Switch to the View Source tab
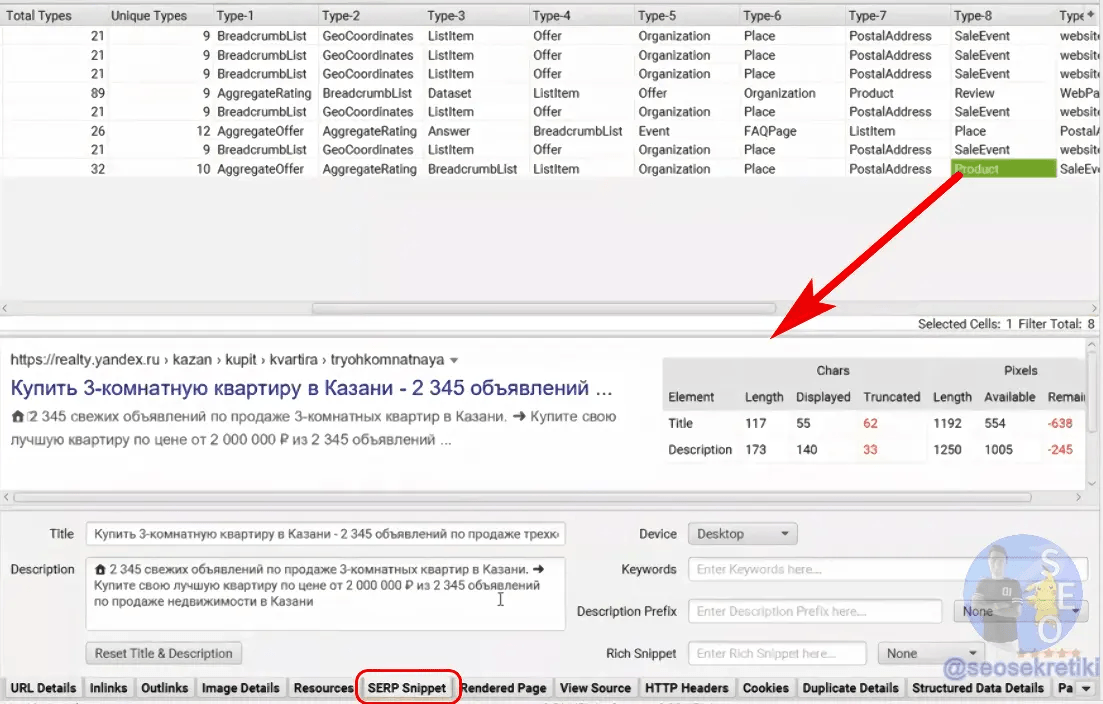 pyautogui.click(x=595, y=688)
